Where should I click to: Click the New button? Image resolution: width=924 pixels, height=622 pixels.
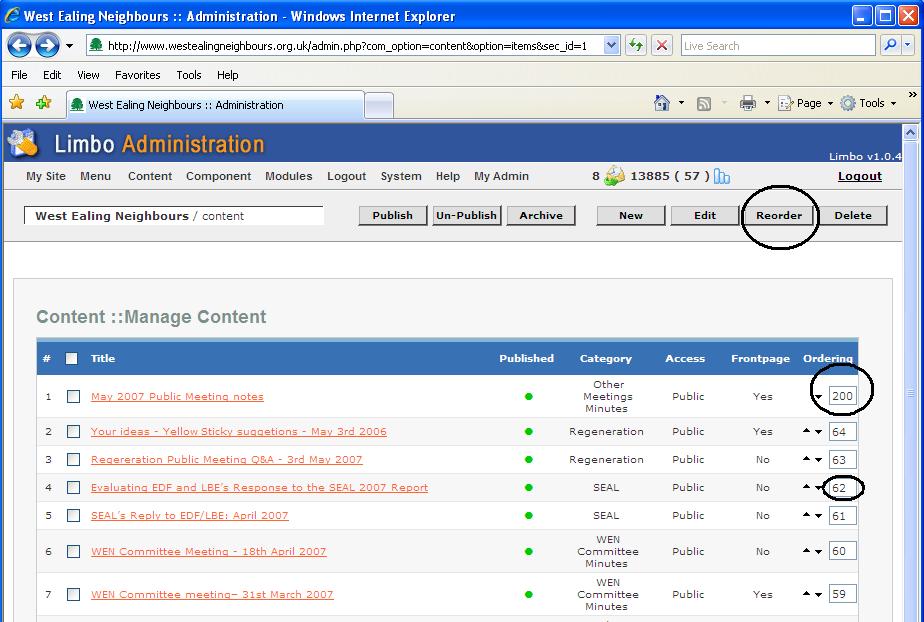click(x=631, y=216)
